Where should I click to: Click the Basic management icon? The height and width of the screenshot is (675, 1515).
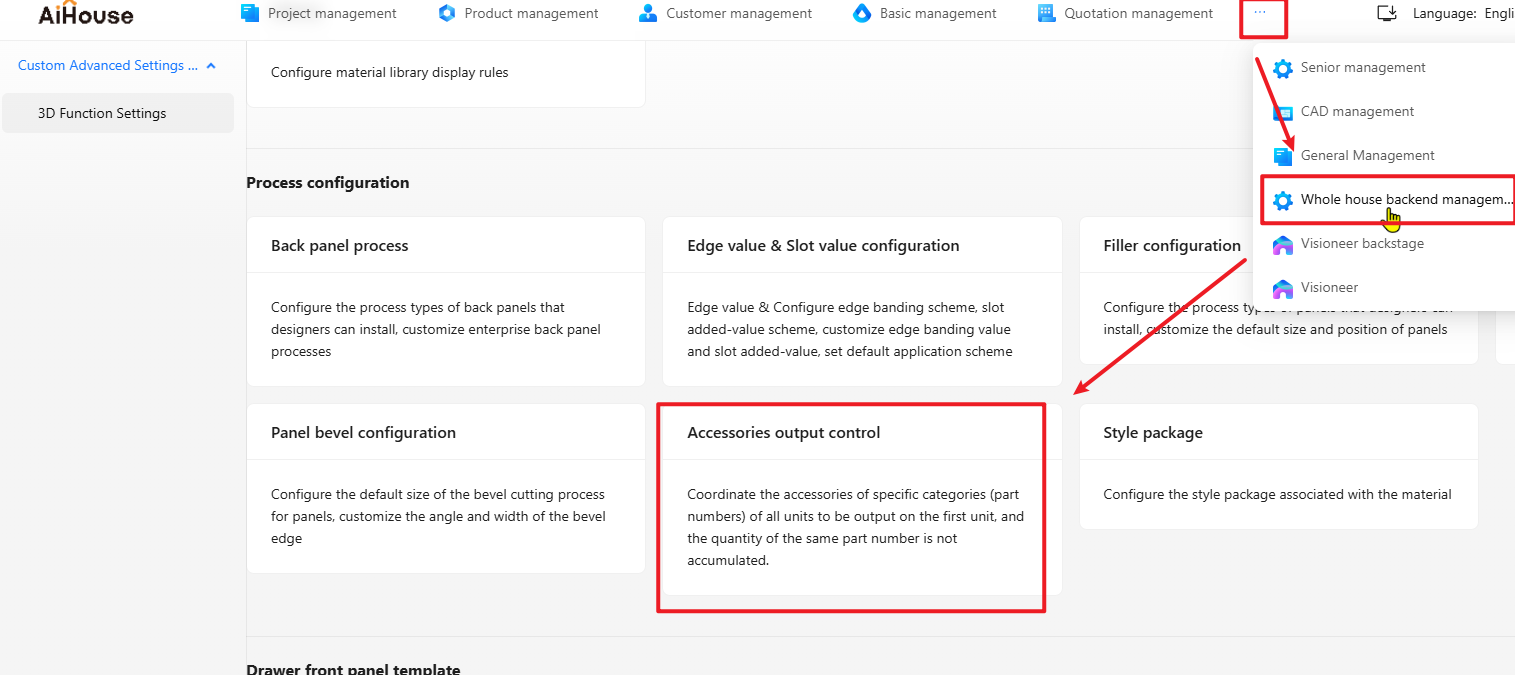click(862, 13)
